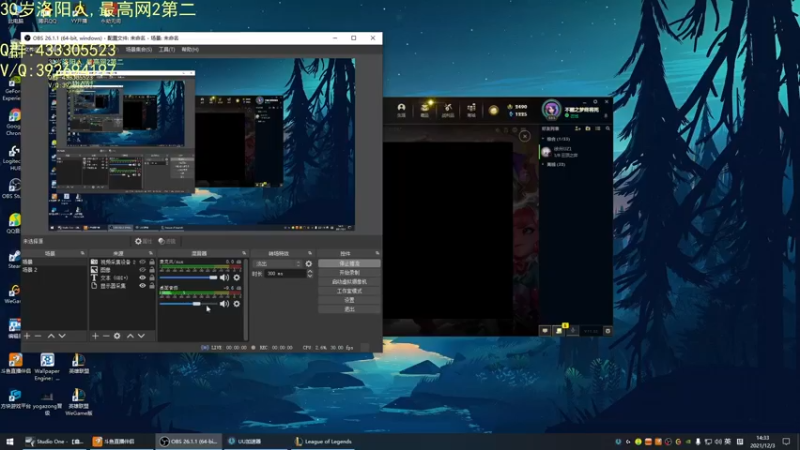The width and height of the screenshot is (800, 450).
Task: Increase transition duration with the up arrow
Action: coord(310,271)
